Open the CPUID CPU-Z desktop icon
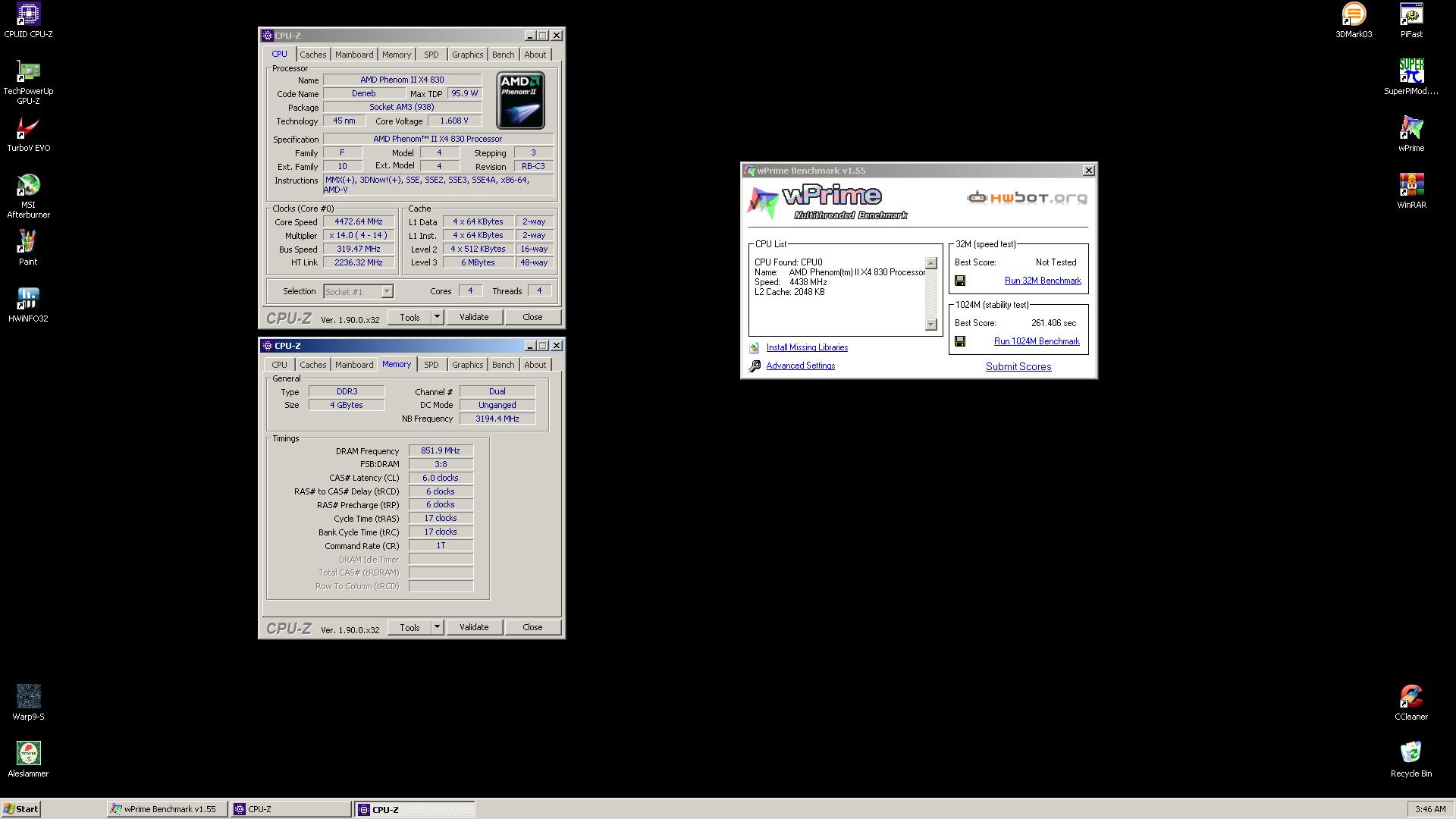This screenshot has width=1456, height=819. [x=28, y=20]
